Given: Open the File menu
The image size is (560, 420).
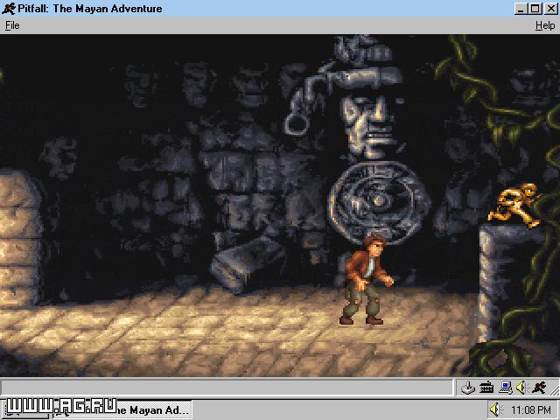Looking at the screenshot, I should coord(12,25).
